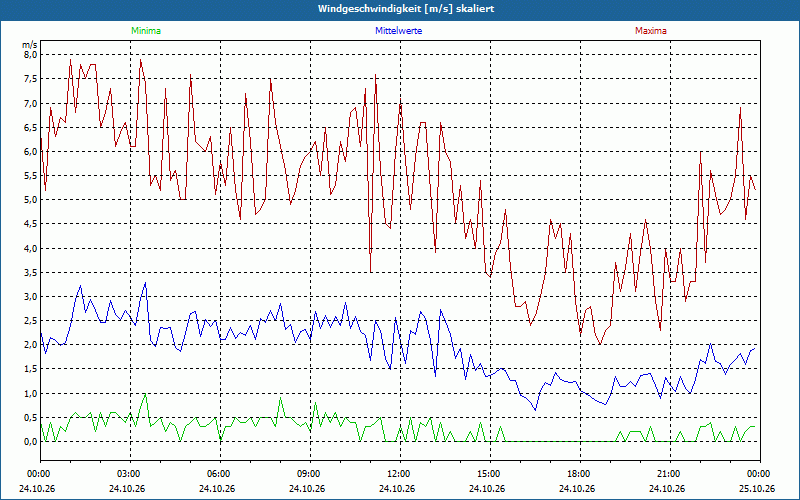Click the 12:00 time label

pos(398,474)
